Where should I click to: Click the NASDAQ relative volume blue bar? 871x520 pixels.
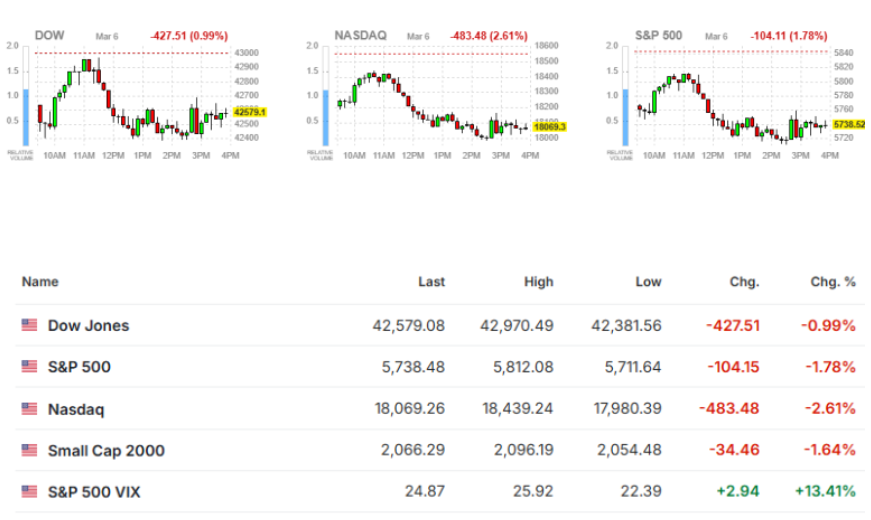326,118
